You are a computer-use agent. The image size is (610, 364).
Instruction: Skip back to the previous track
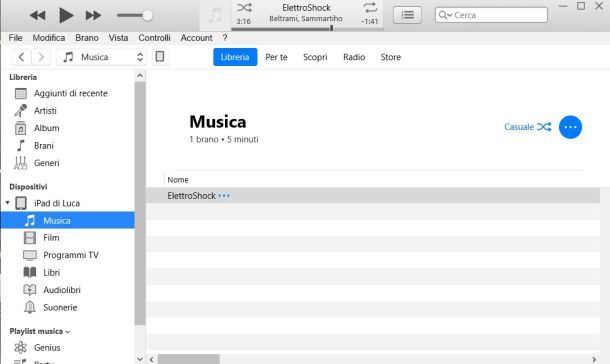(38, 16)
